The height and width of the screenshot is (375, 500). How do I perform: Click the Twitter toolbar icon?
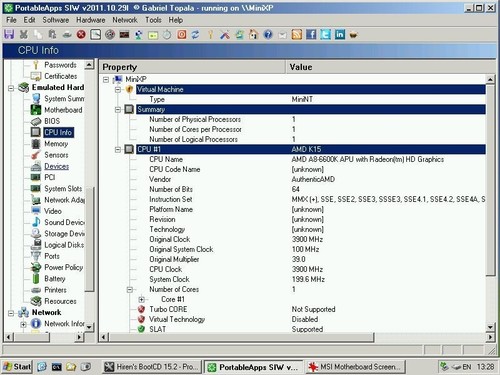click(325, 34)
